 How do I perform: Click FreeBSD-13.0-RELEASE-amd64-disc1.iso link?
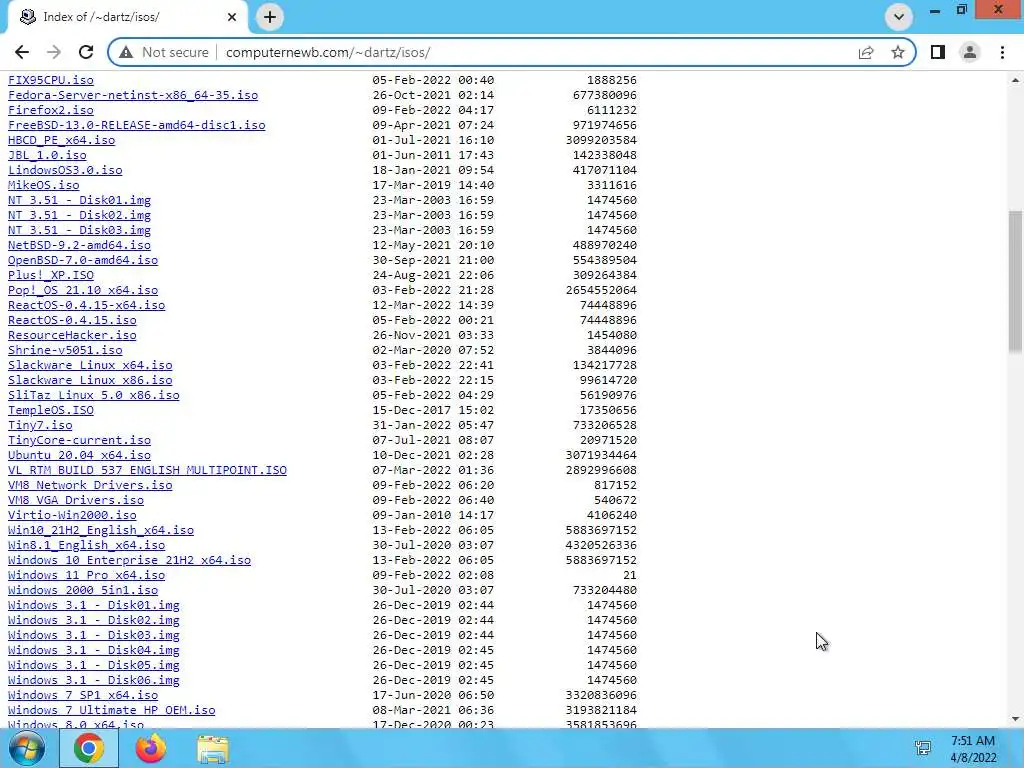pyautogui.click(x=136, y=125)
